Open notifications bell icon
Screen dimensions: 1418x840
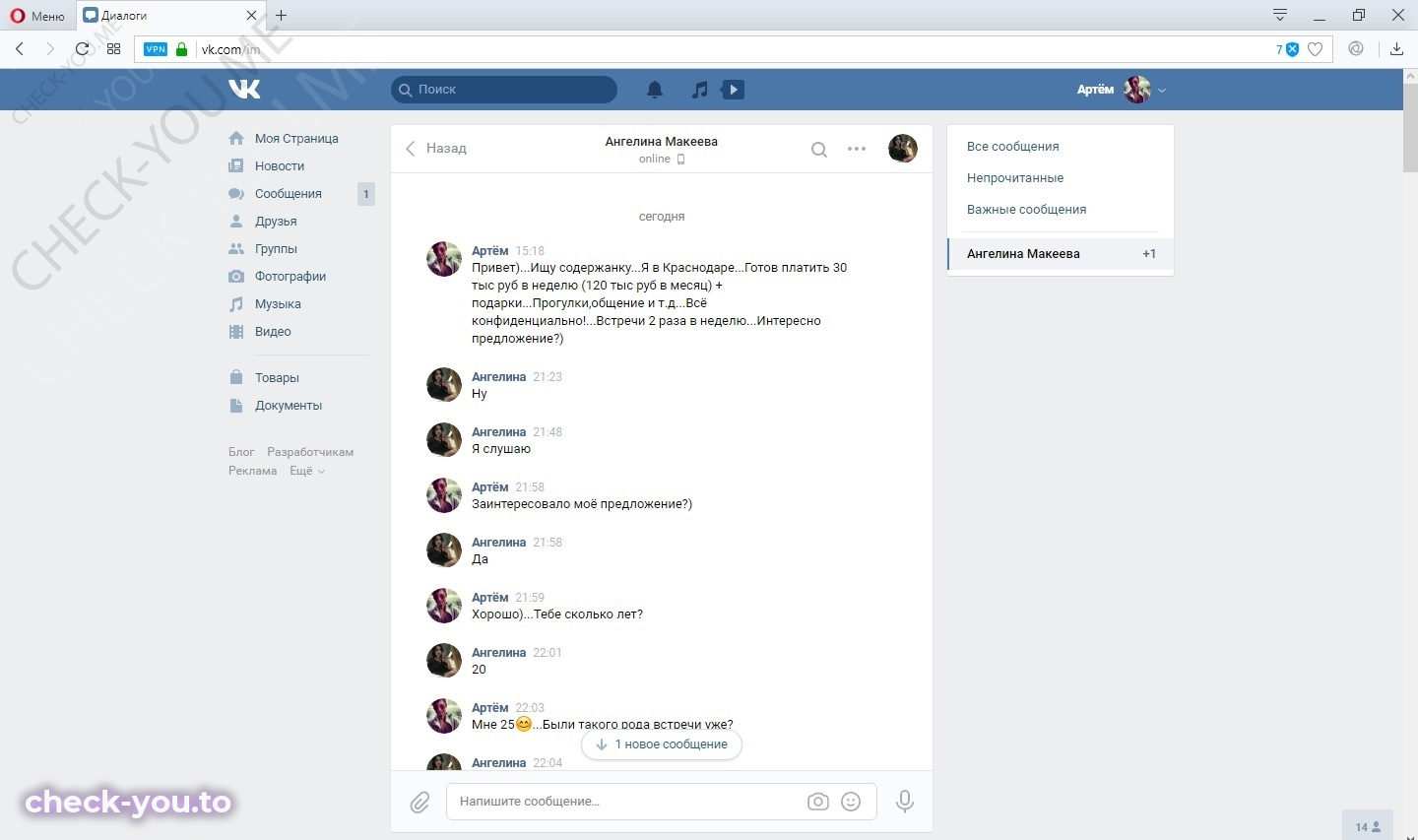pyautogui.click(x=655, y=90)
